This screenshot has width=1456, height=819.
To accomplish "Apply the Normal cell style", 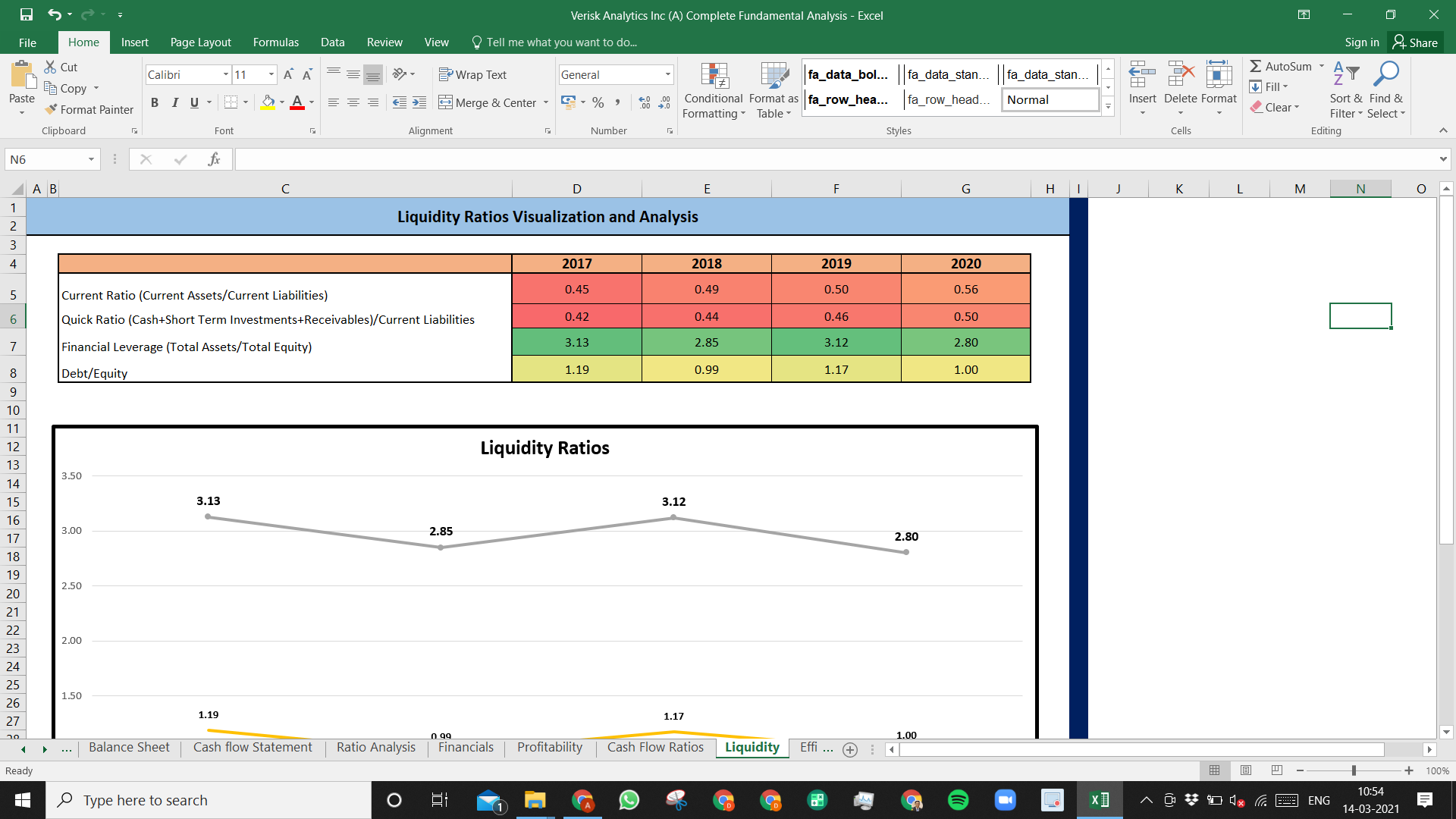I will point(1050,99).
